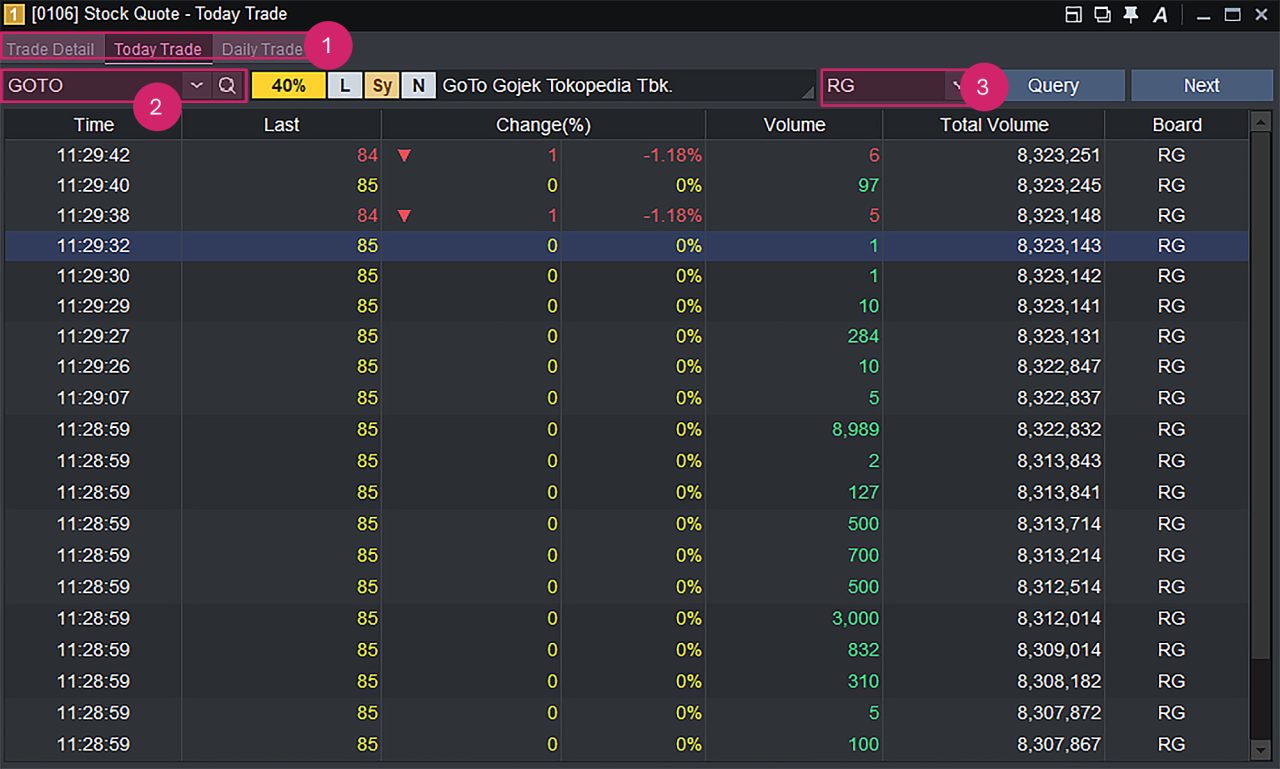1280x769 pixels.
Task: Open the font size 'A' icon
Action: (1160, 15)
